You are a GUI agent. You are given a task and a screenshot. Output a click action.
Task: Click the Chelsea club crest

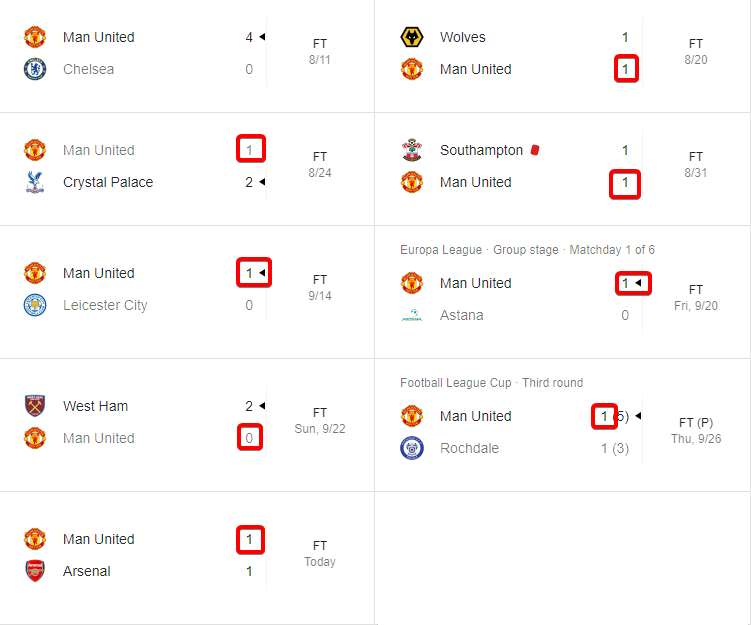tap(35, 70)
